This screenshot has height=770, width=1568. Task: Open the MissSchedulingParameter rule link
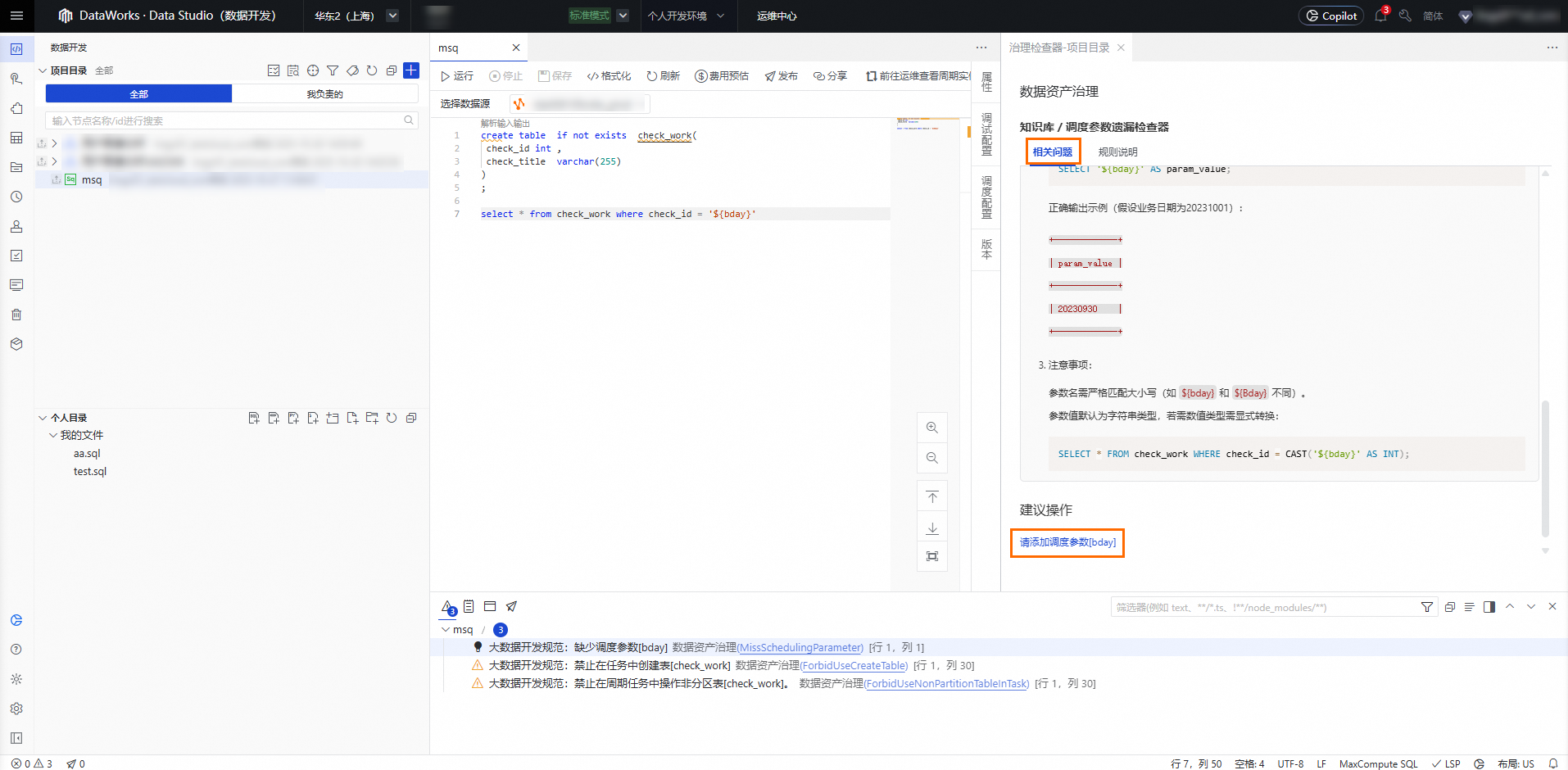[800, 647]
